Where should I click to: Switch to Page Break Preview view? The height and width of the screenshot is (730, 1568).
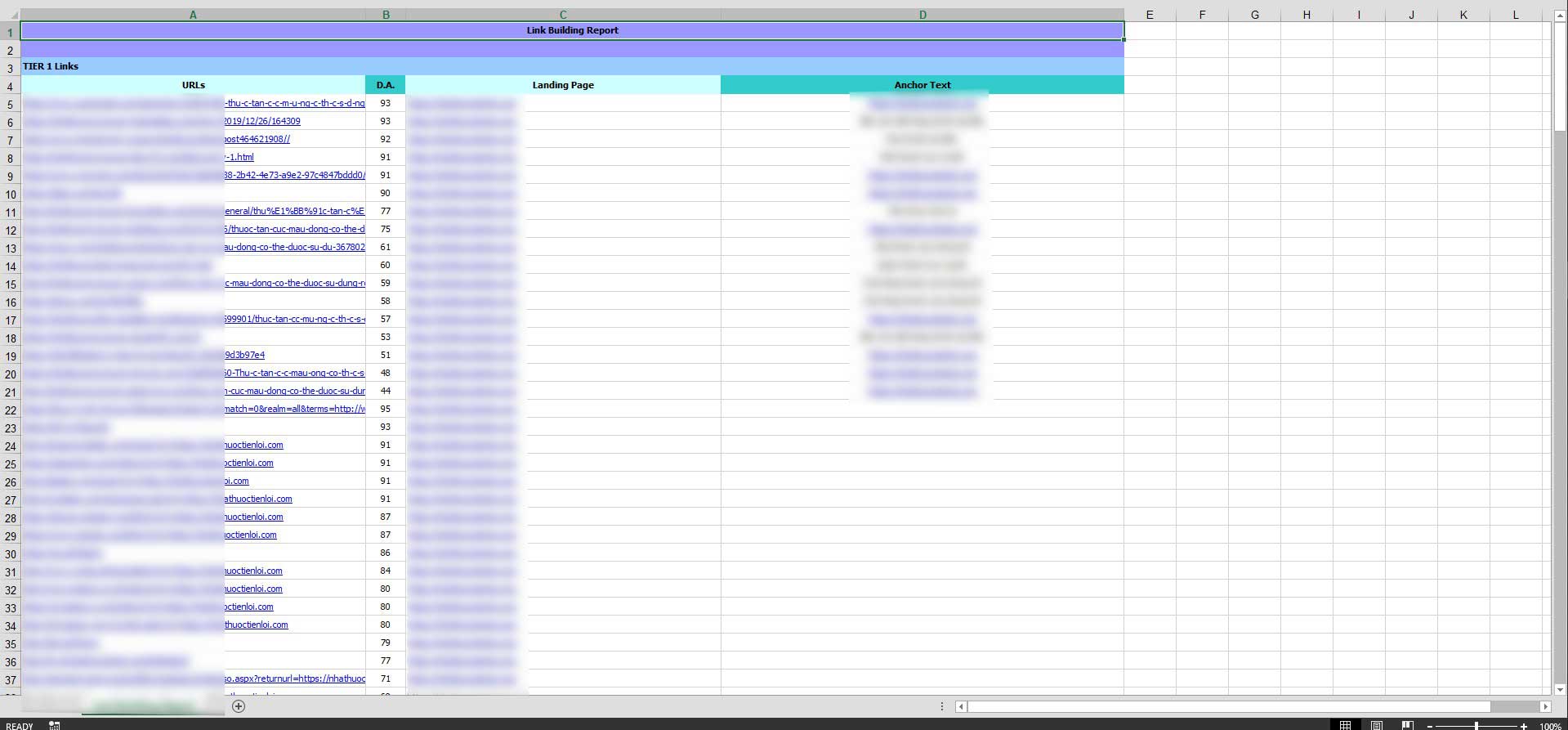click(x=1408, y=725)
